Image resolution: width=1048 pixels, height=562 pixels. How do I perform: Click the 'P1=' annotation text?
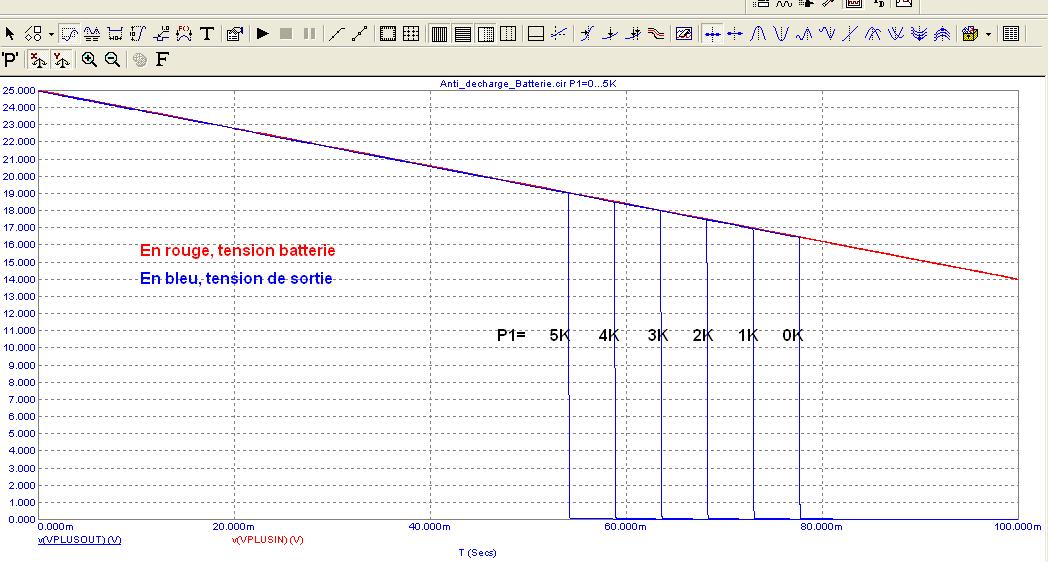511,335
